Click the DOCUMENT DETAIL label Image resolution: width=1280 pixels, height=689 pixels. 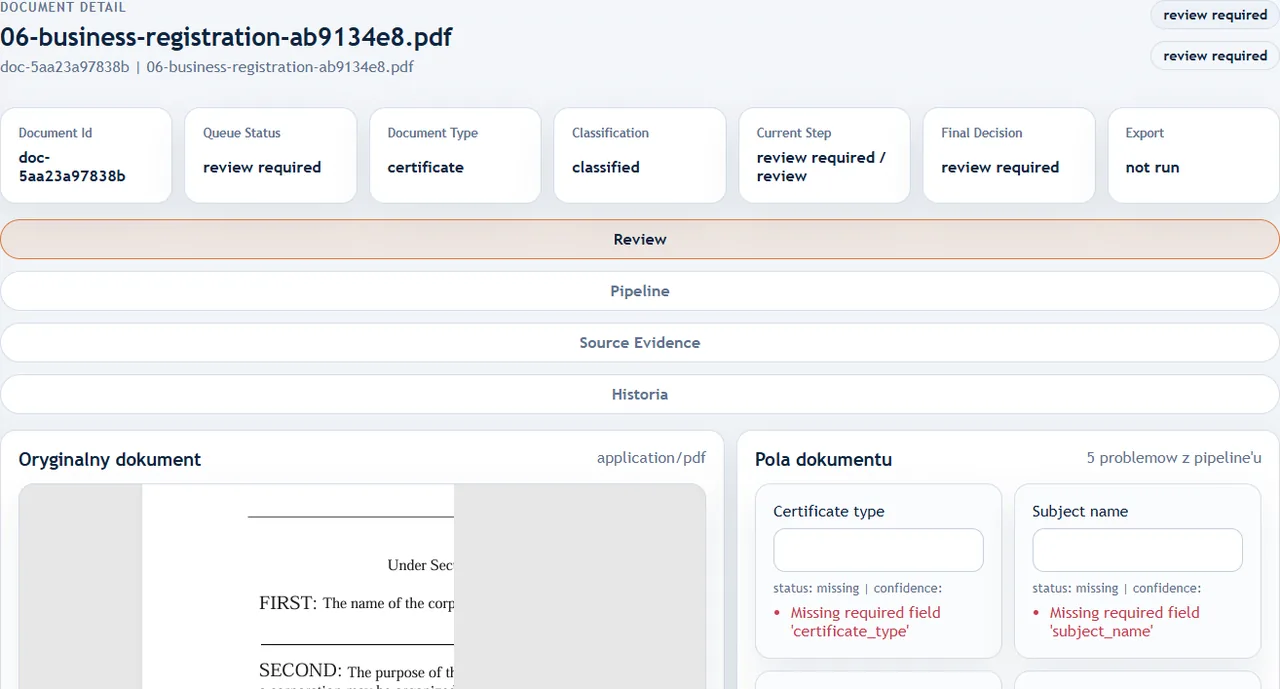pyautogui.click(x=63, y=7)
